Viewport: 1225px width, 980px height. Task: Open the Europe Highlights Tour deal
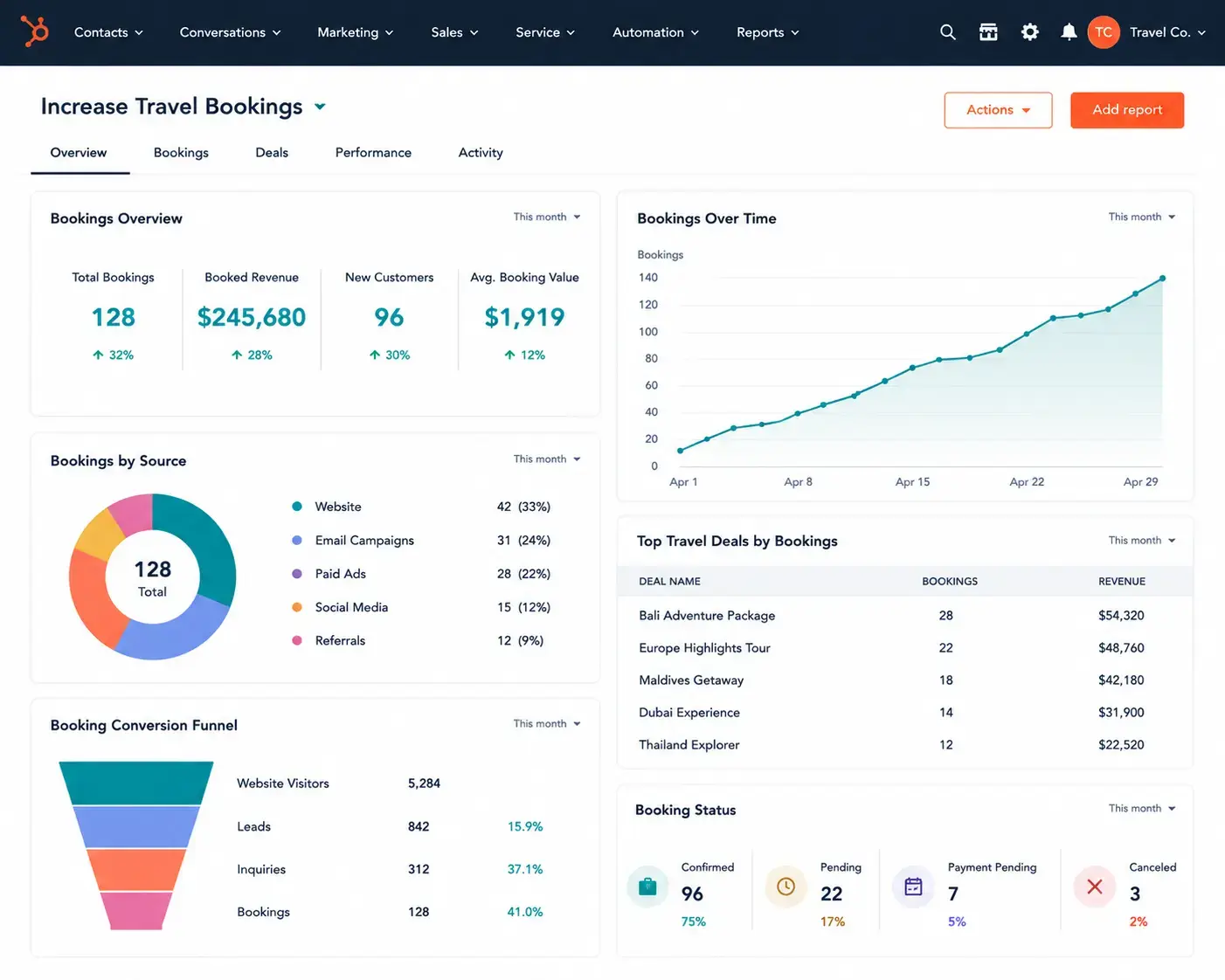704,648
